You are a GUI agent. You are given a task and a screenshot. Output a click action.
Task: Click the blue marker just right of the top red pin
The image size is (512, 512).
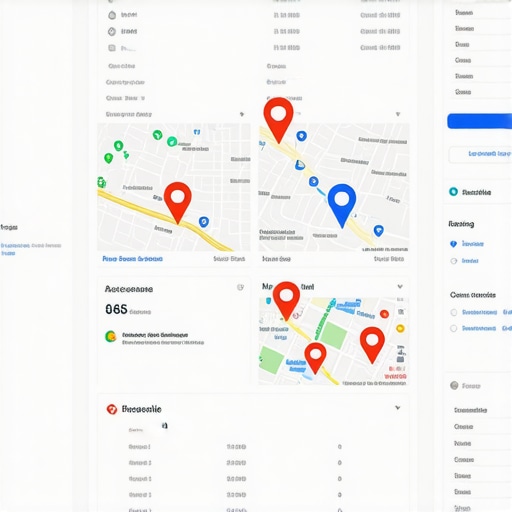point(301,136)
